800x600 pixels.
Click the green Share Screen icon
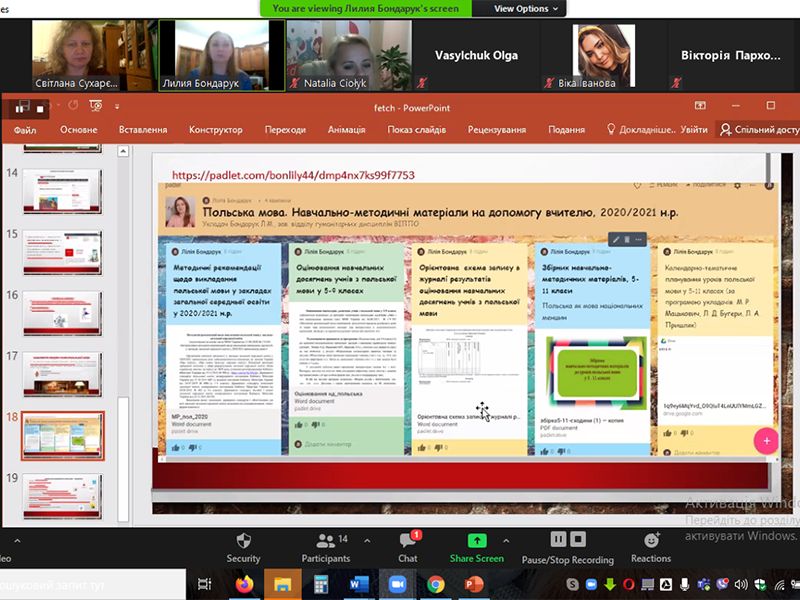pos(477,540)
